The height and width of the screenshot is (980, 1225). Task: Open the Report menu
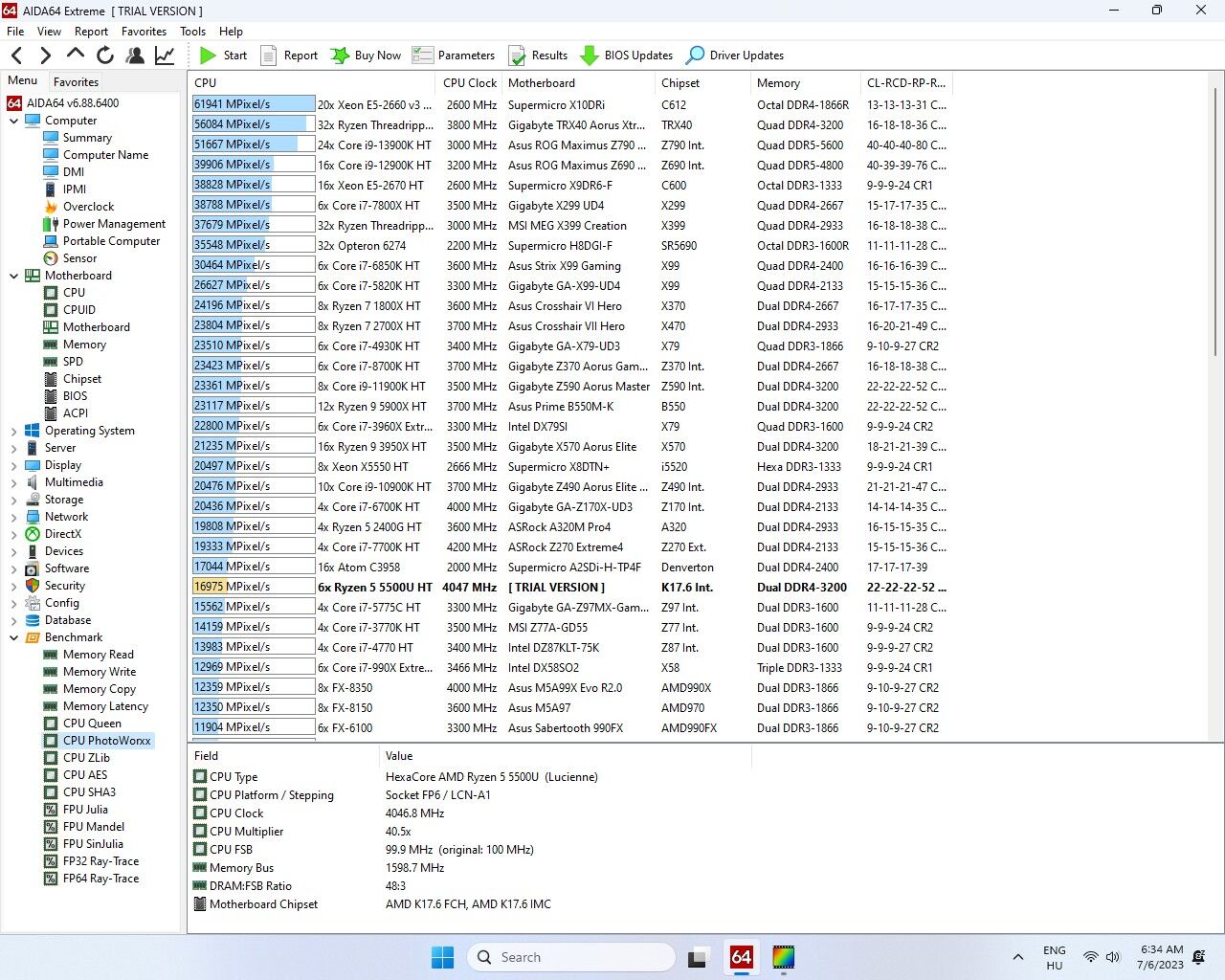tap(91, 31)
